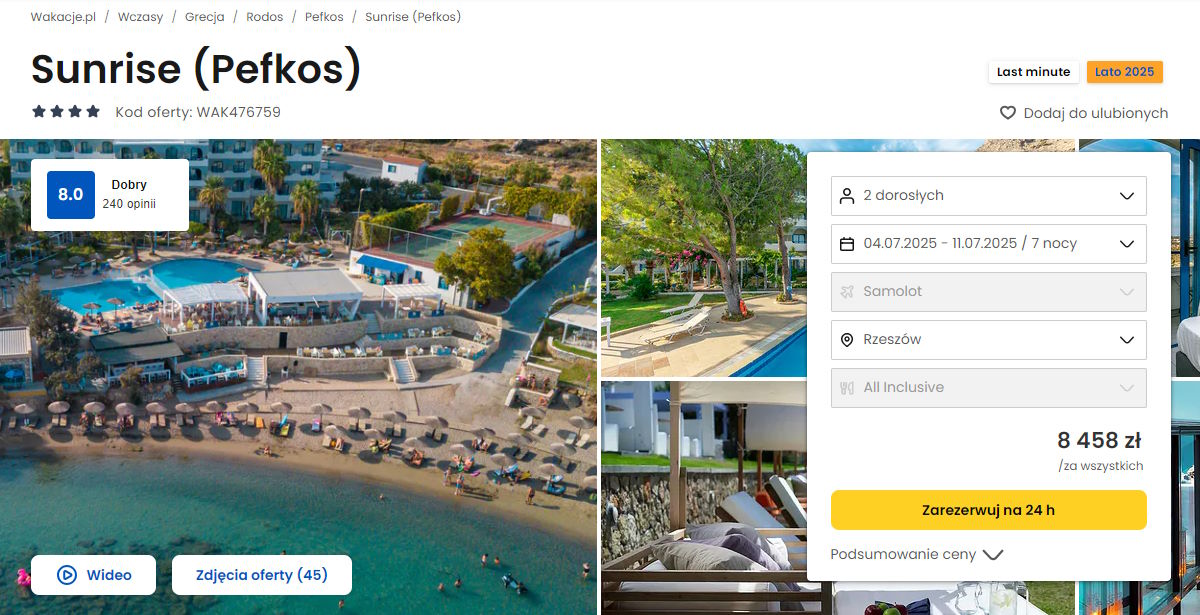
Task: Expand Podsumowanie ceny price summary
Action: (x=917, y=554)
